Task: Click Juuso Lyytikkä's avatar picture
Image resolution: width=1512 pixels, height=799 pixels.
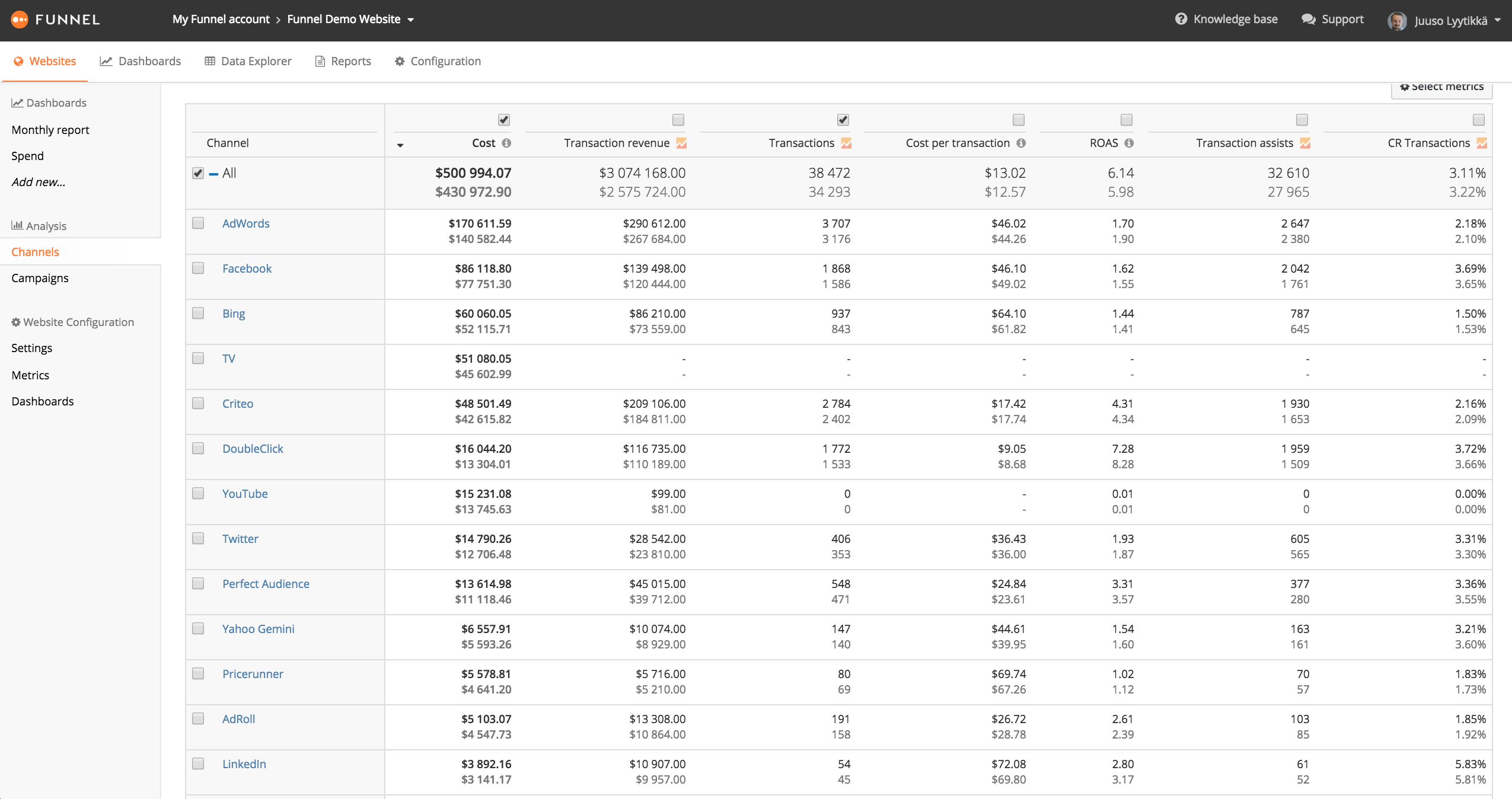Action: [1396, 20]
